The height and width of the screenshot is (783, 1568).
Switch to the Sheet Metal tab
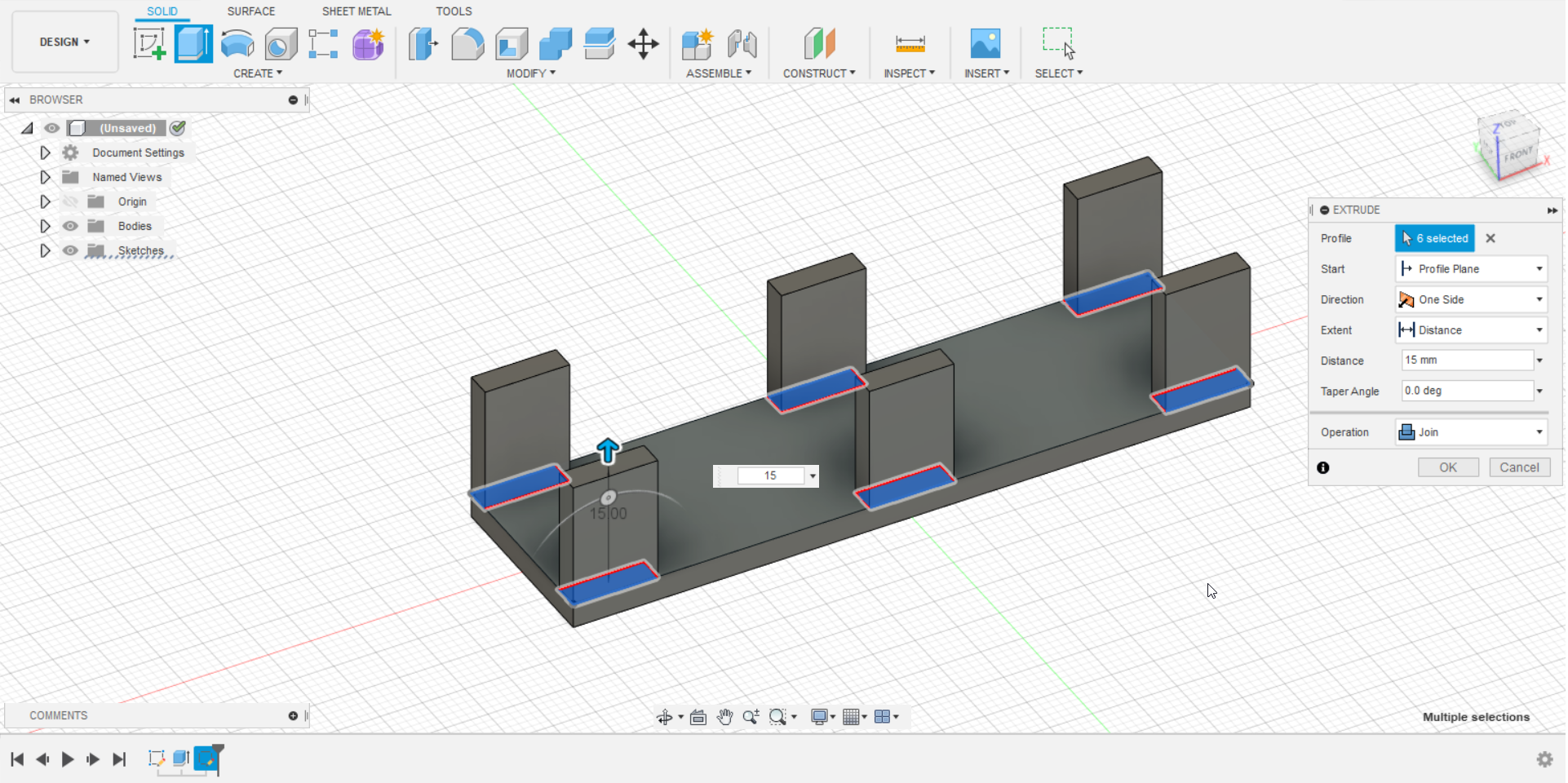tap(356, 11)
